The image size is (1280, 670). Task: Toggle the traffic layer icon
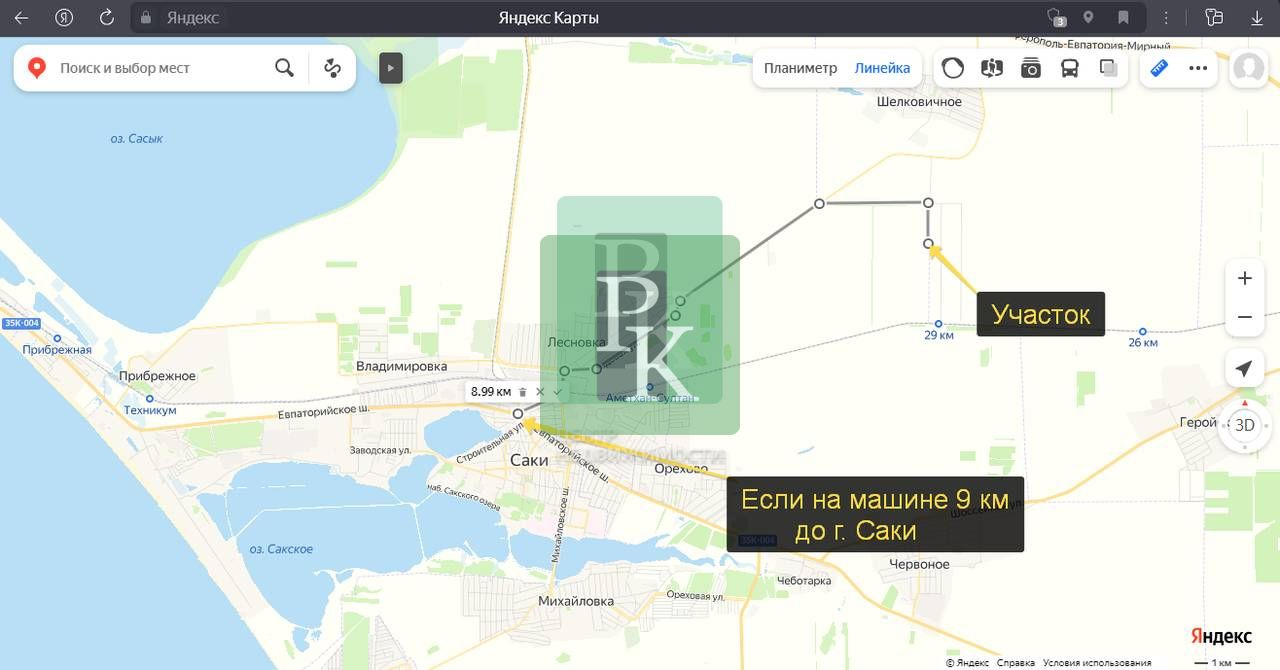pyautogui.click(x=953, y=68)
